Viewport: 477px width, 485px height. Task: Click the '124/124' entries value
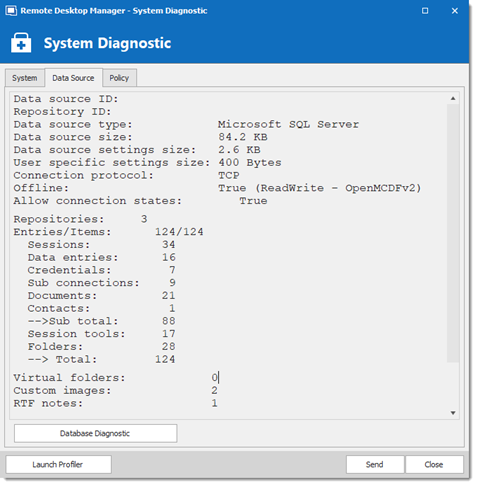179,232
